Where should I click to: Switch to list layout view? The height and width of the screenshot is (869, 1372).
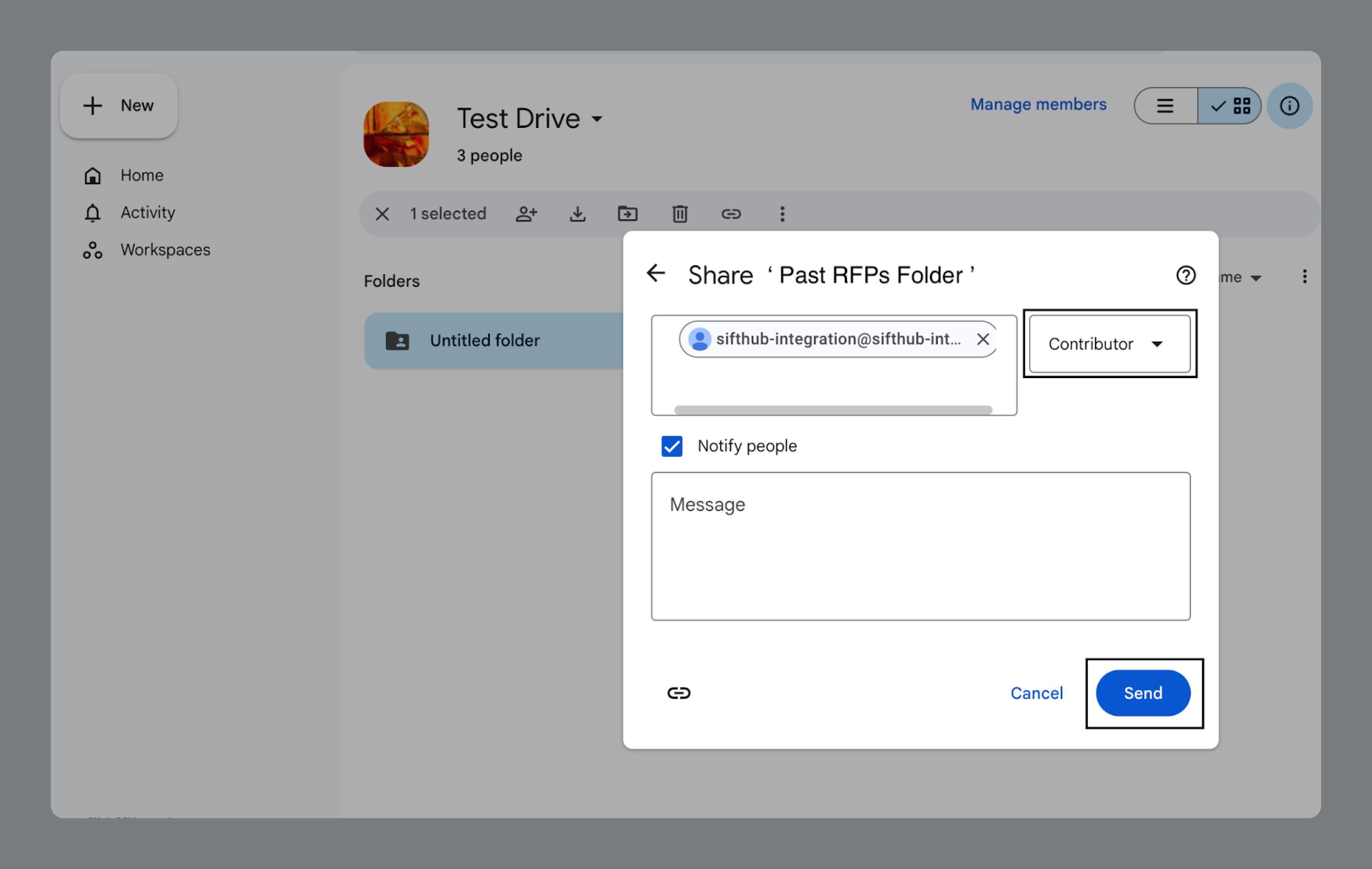[x=1165, y=106]
